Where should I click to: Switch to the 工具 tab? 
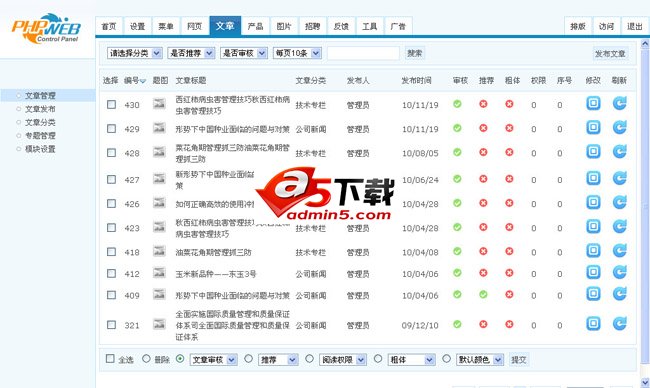point(370,26)
